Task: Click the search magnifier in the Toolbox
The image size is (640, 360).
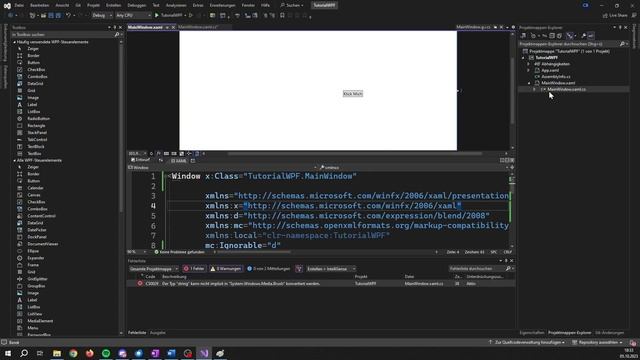Action: (x=117, y=35)
